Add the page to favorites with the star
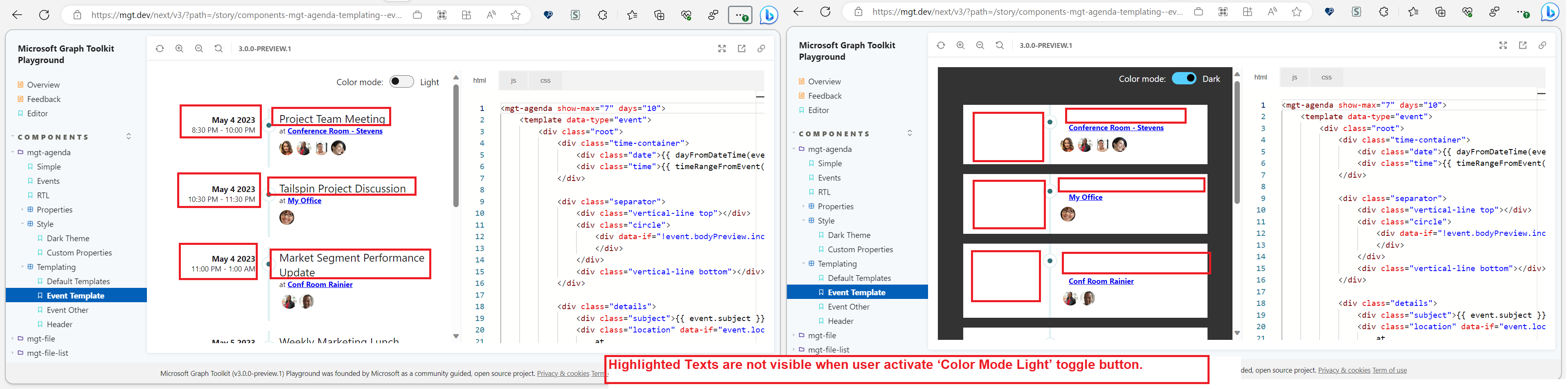Screen dimensions: 1568x389 pyautogui.click(x=516, y=15)
